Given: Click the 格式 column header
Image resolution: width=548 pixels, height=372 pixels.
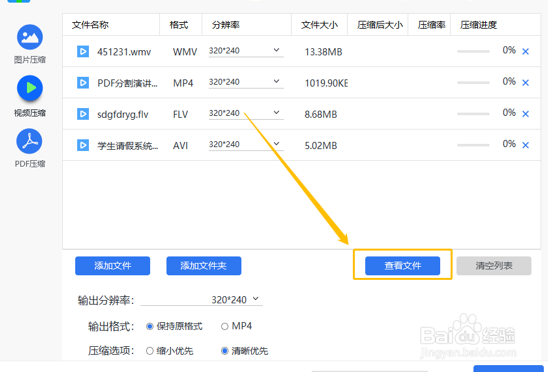Looking at the screenshot, I should (179, 25).
